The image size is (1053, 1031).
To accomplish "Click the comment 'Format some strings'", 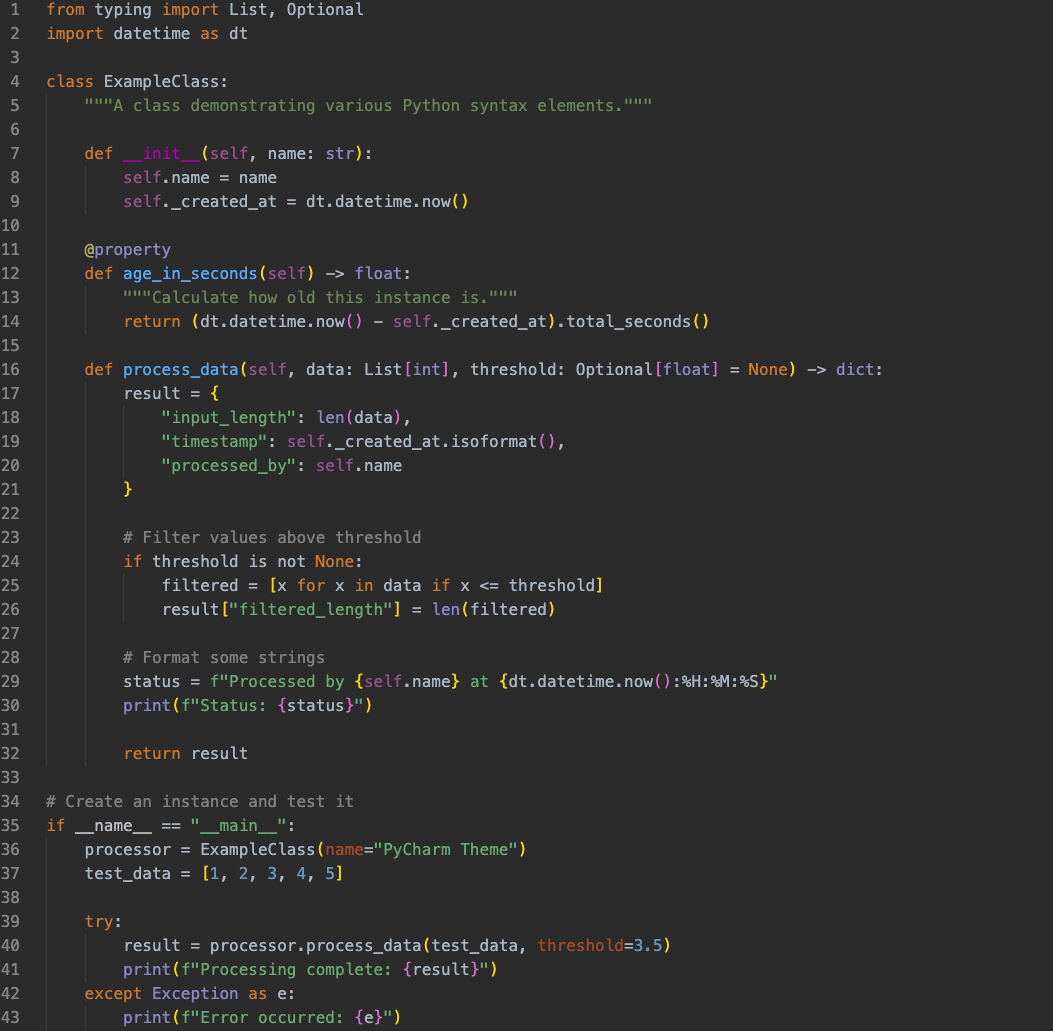I will pos(224,658).
